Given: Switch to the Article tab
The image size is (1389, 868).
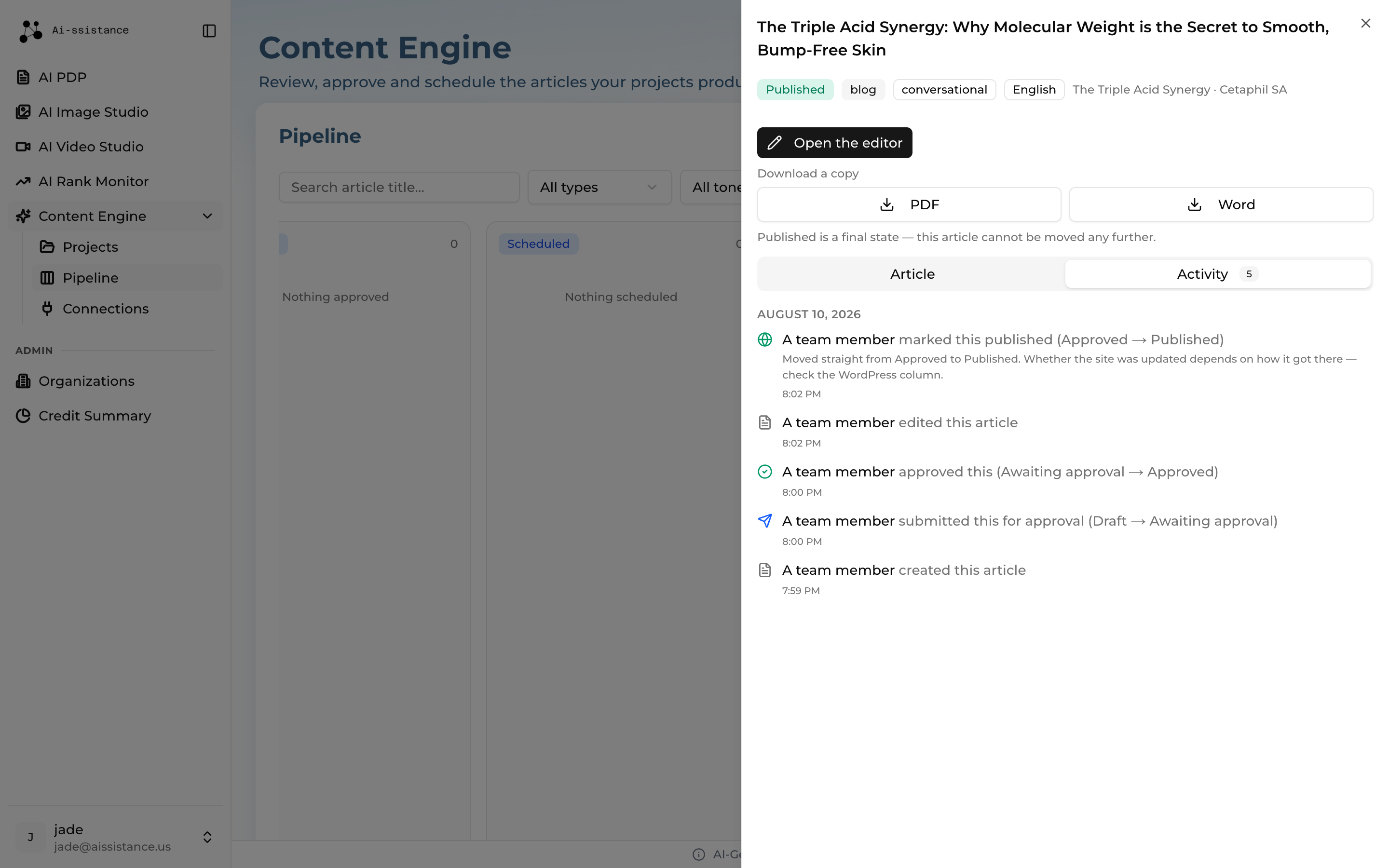Looking at the screenshot, I should [912, 274].
